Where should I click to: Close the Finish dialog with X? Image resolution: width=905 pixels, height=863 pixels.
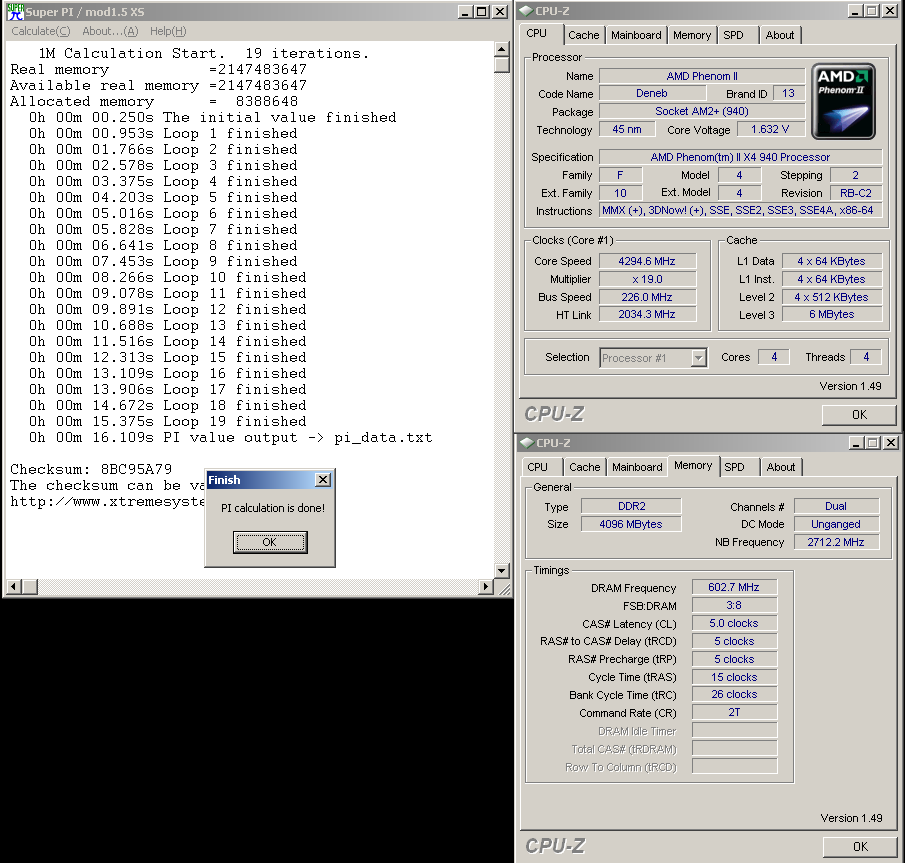[323, 480]
